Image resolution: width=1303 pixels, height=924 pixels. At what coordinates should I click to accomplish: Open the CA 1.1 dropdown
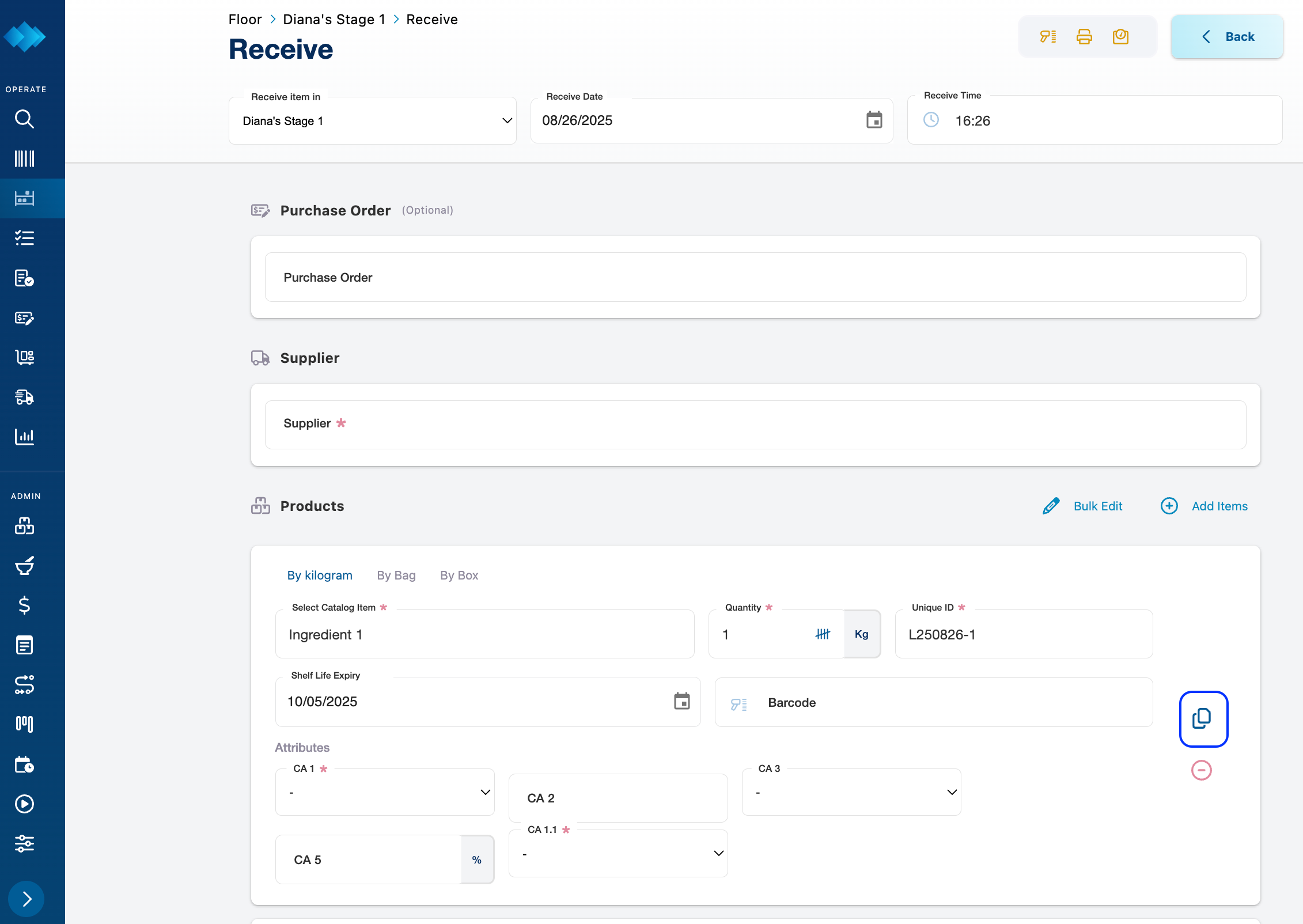(618, 854)
